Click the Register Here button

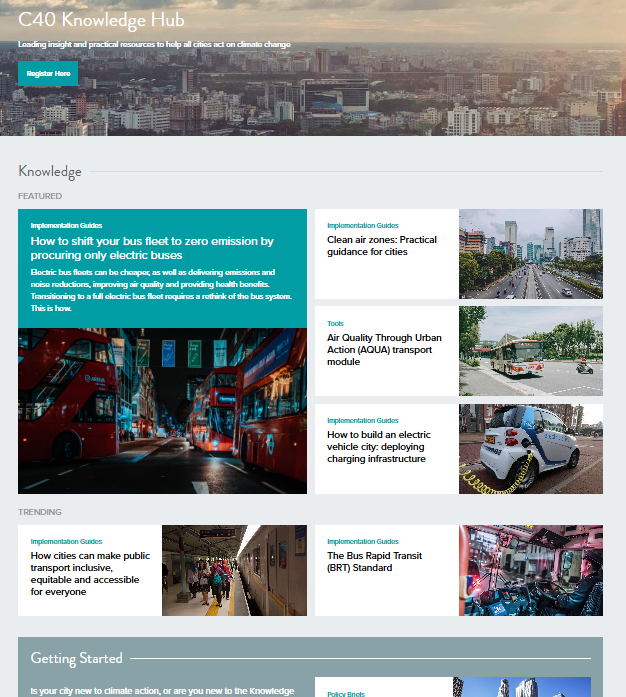click(x=48, y=74)
